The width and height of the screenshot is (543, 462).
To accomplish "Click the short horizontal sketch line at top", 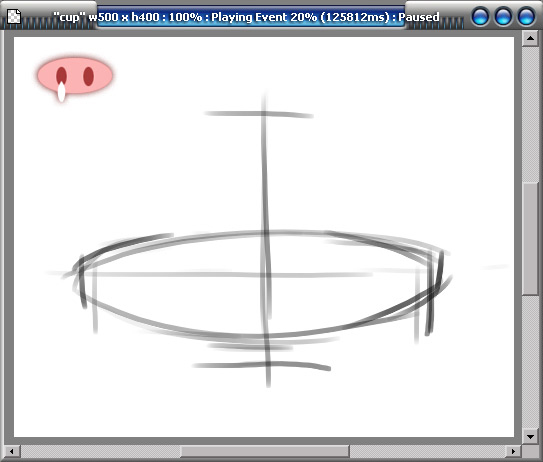I will pos(259,114).
